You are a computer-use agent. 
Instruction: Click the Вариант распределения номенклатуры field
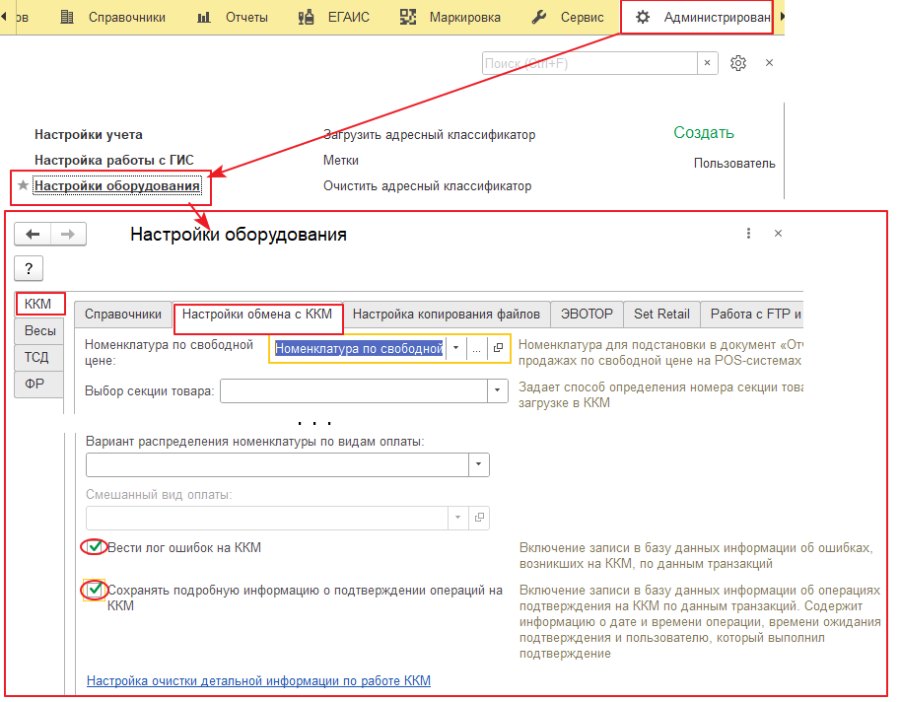point(277,465)
